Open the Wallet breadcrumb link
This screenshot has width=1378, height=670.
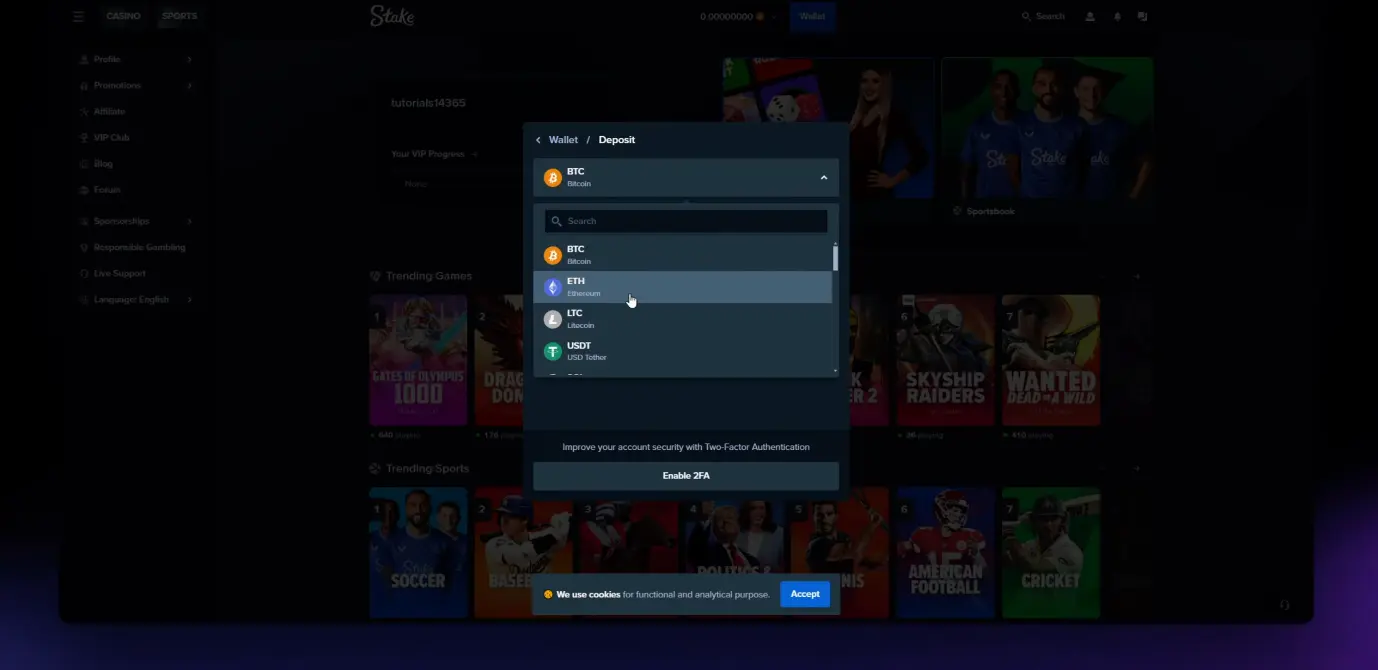(563, 140)
